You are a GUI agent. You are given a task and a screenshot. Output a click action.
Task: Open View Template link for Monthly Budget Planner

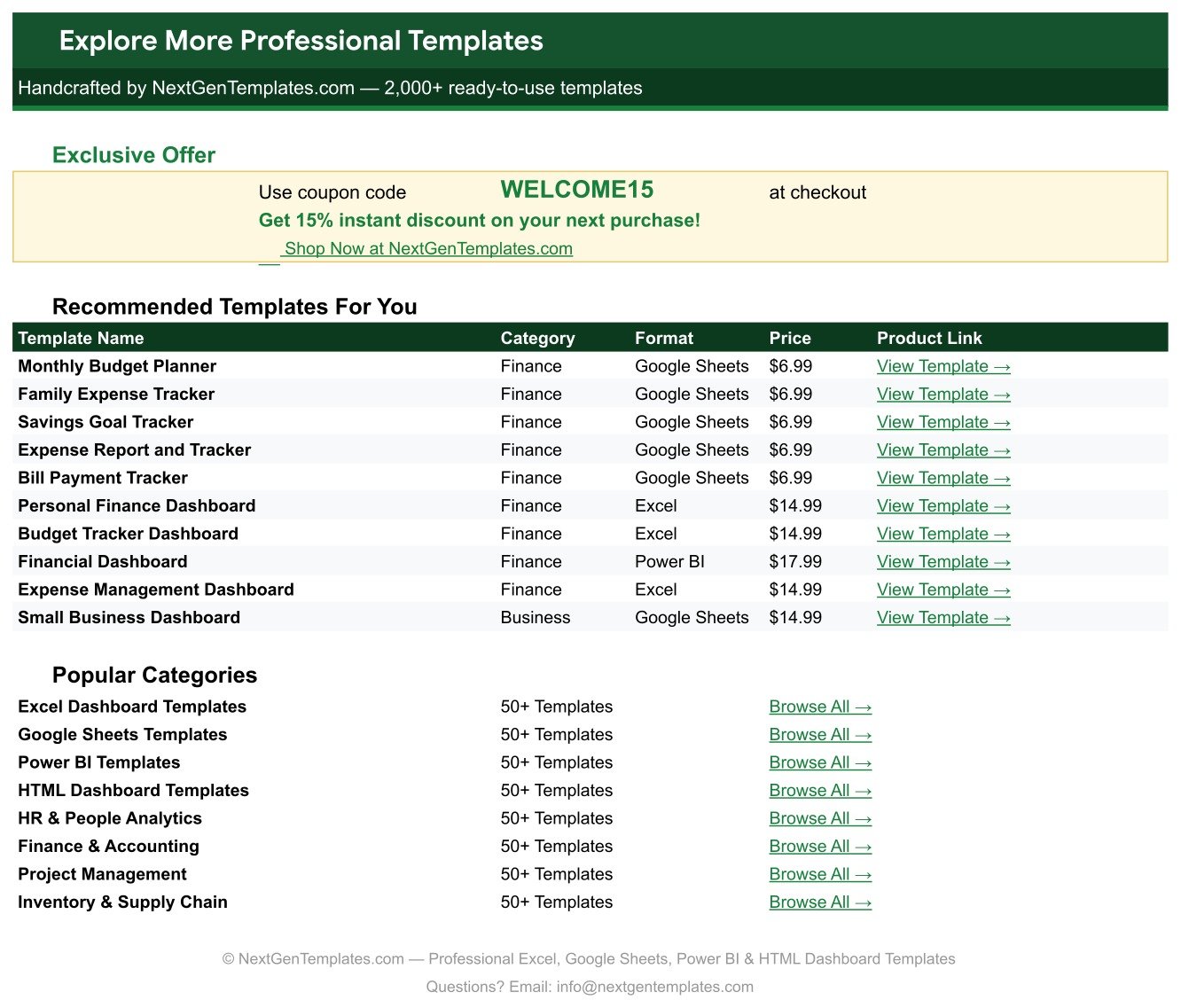pos(943,366)
